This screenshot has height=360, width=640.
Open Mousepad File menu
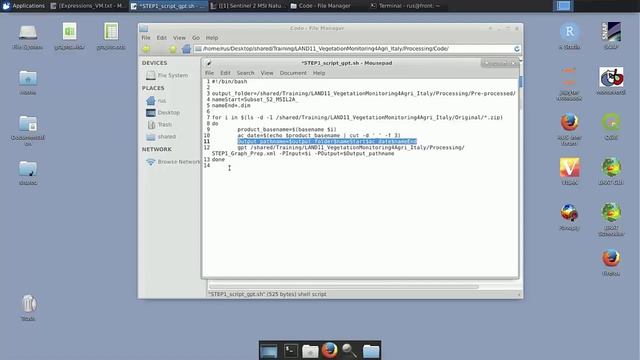(209, 73)
